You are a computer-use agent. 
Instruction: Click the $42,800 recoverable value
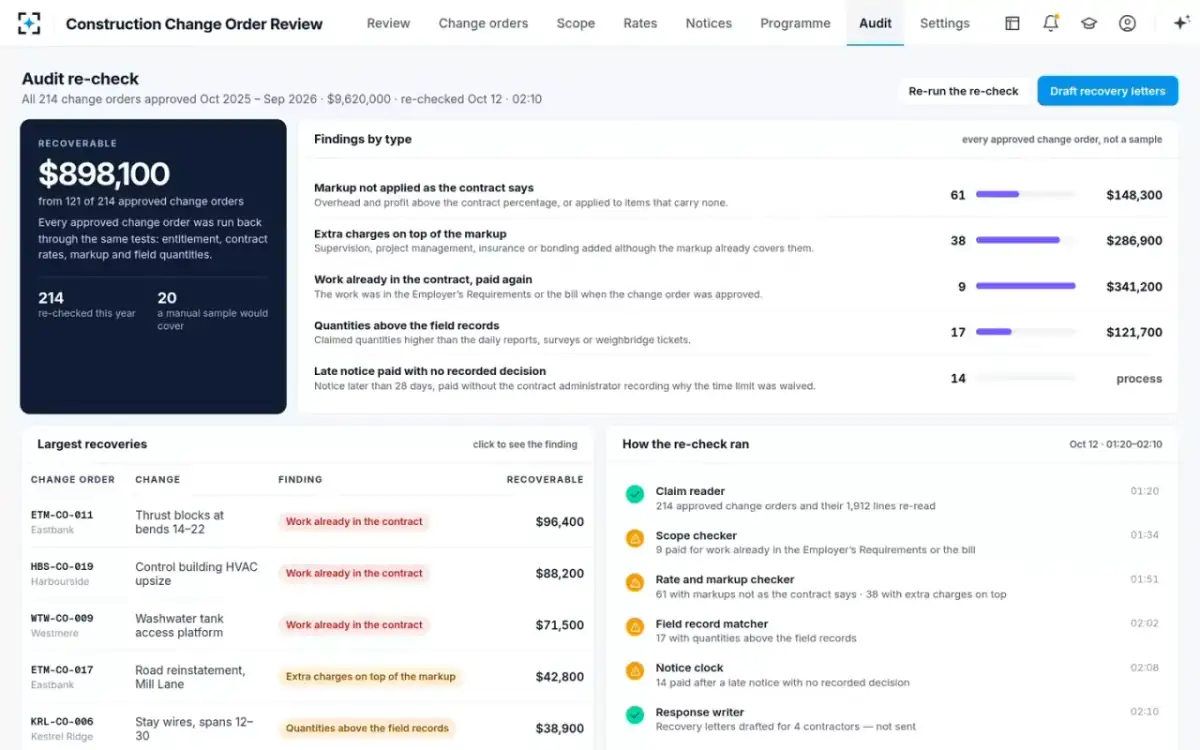point(560,677)
